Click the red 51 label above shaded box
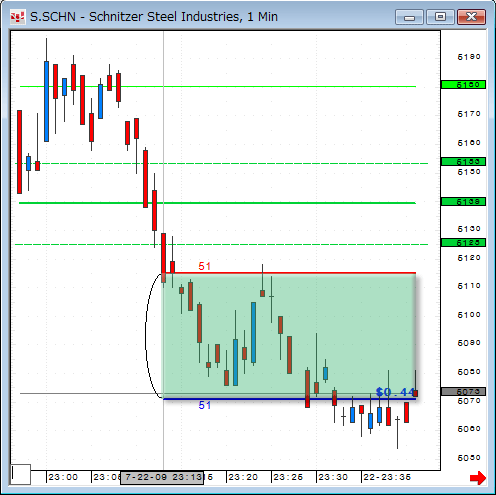The width and height of the screenshot is (496, 495). [x=205, y=266]
